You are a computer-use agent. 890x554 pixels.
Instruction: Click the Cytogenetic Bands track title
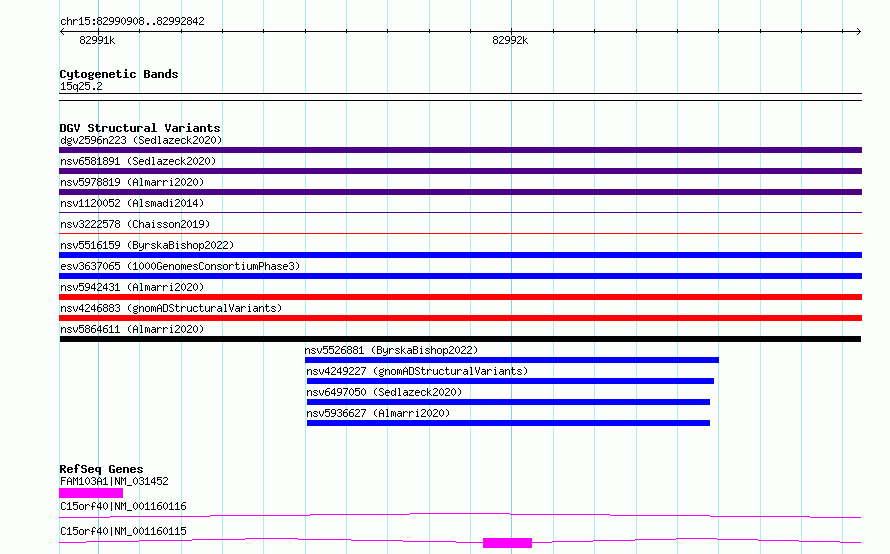coord(119,74)
